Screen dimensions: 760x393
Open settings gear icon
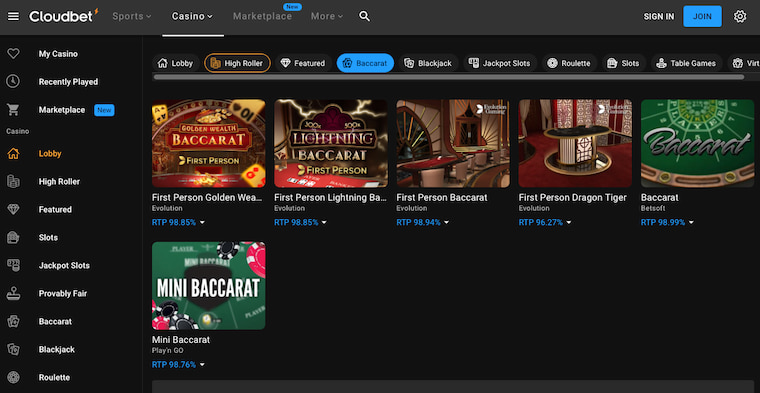click(x=740, y=16)
